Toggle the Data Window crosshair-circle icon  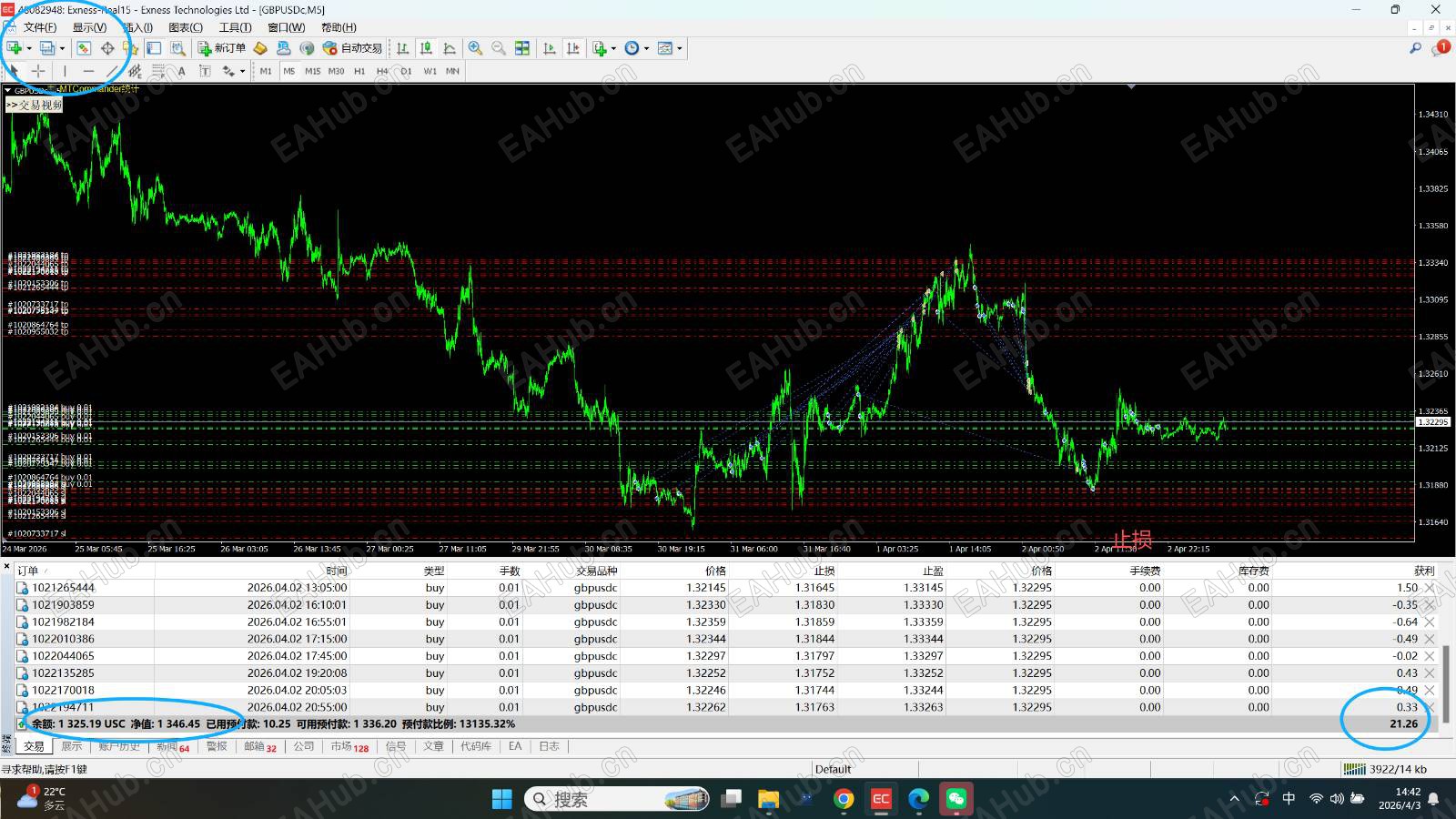tap(107, 48)
